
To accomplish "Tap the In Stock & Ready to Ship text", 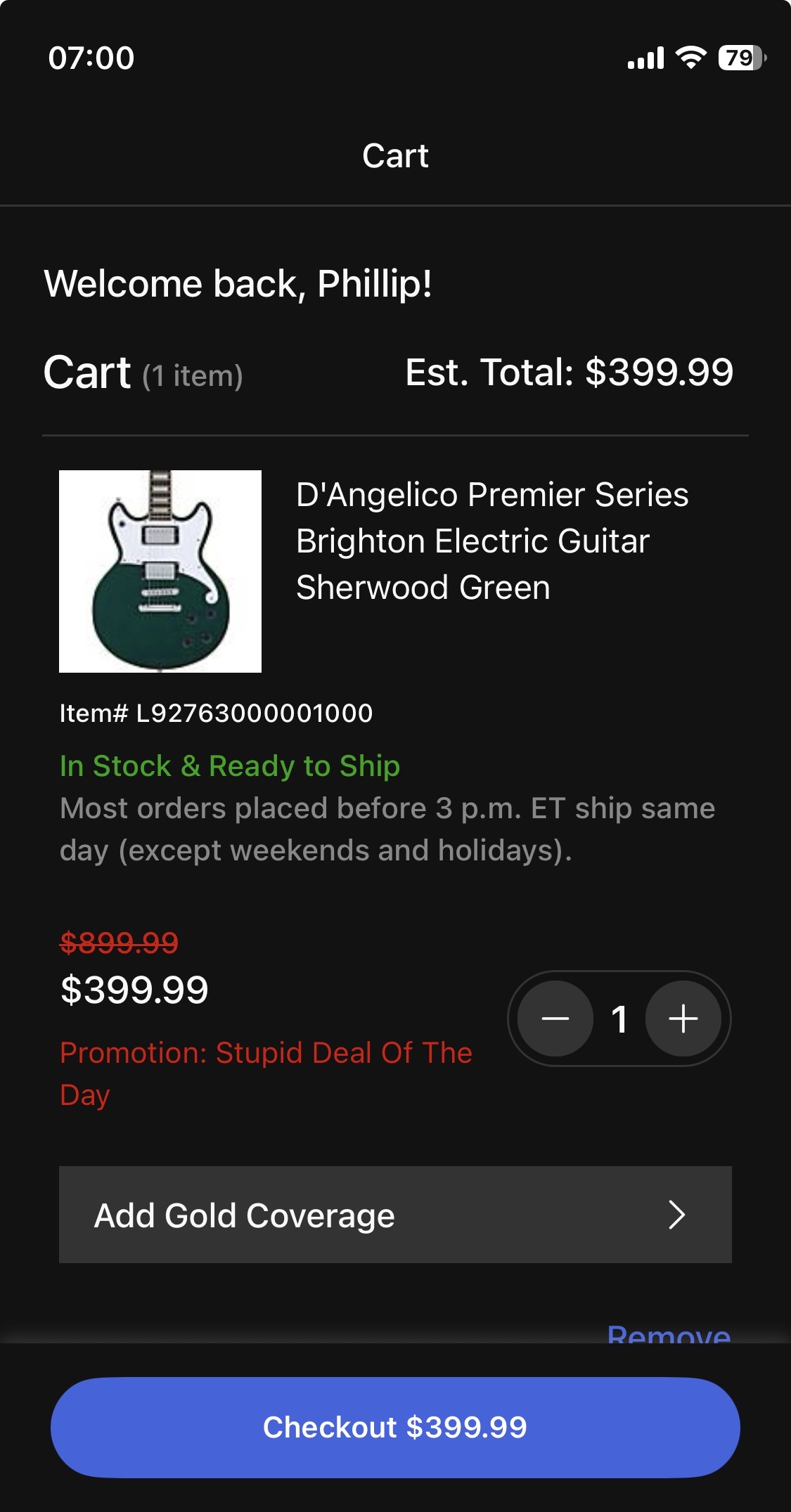I will [x=230, y=765].
